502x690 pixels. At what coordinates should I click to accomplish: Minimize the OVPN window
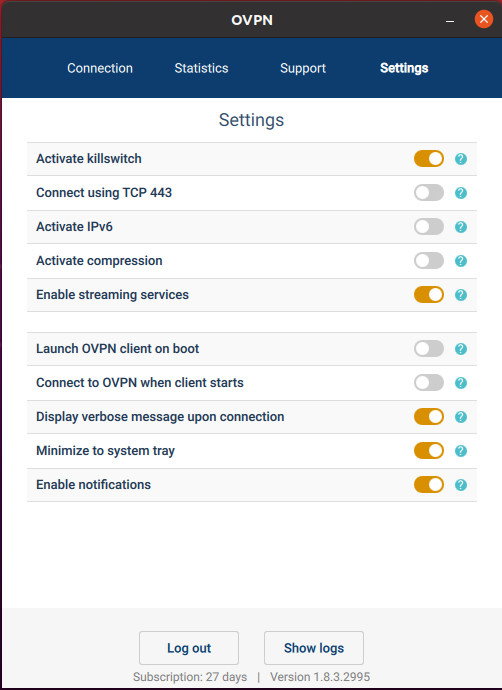click(450, 20)
